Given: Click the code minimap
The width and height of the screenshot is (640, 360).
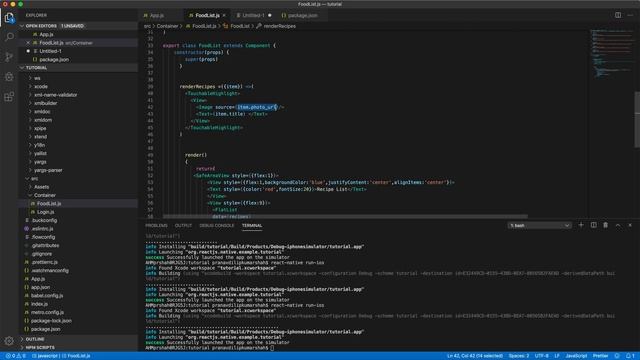Looking at the screenshot, I should pos(611,53).
